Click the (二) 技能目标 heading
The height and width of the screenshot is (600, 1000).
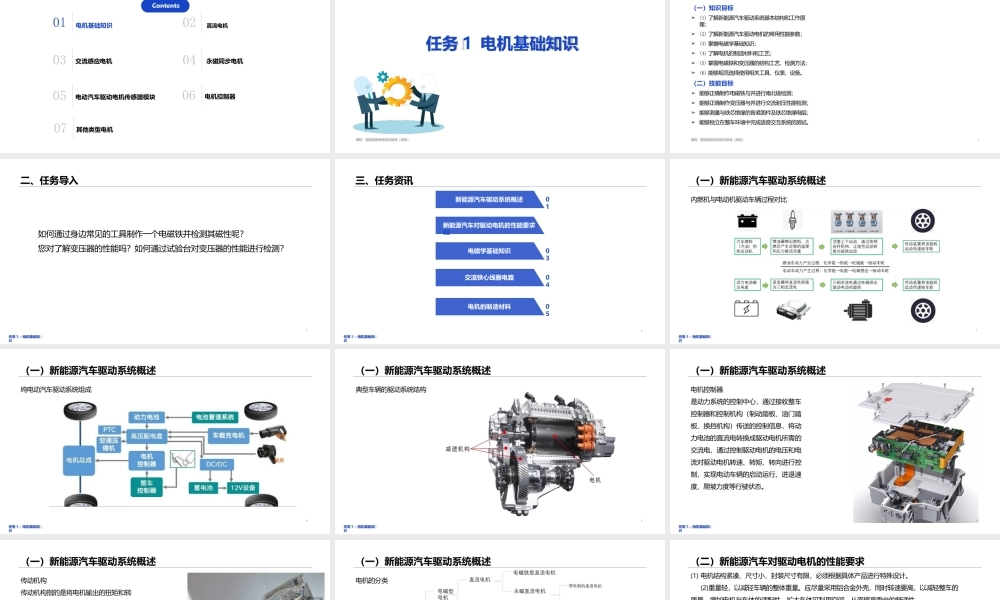point(713,83)
